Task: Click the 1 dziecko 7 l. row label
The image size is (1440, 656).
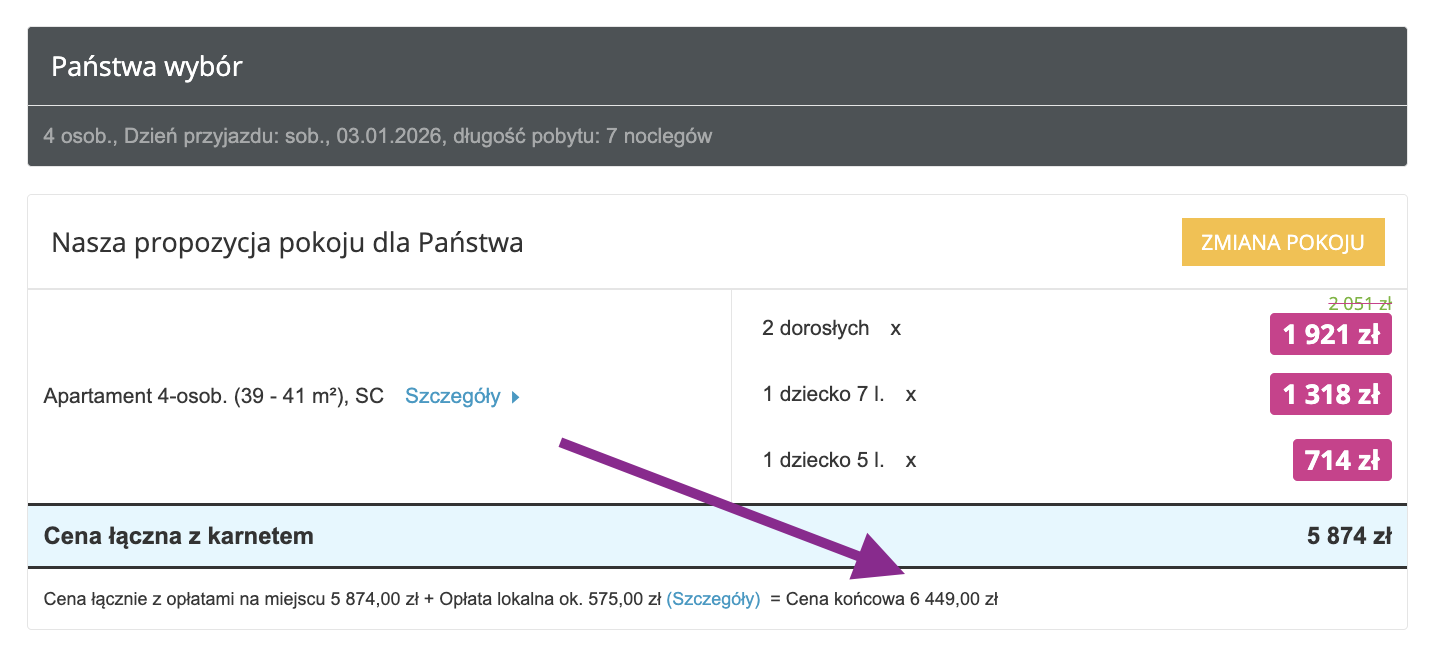Action: point(824,394)
